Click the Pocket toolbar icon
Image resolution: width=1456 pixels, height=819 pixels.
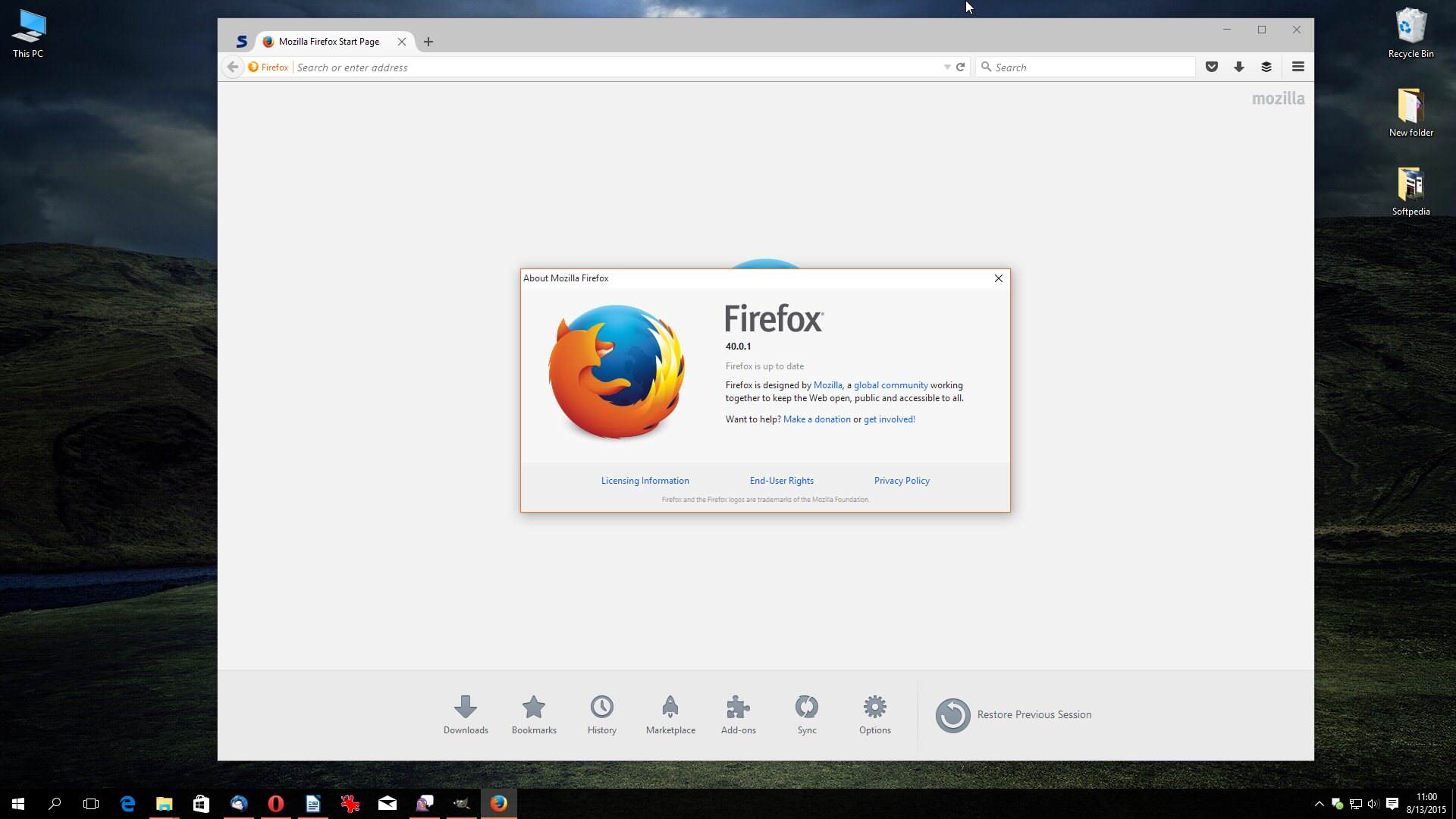tap(1212, 67)
